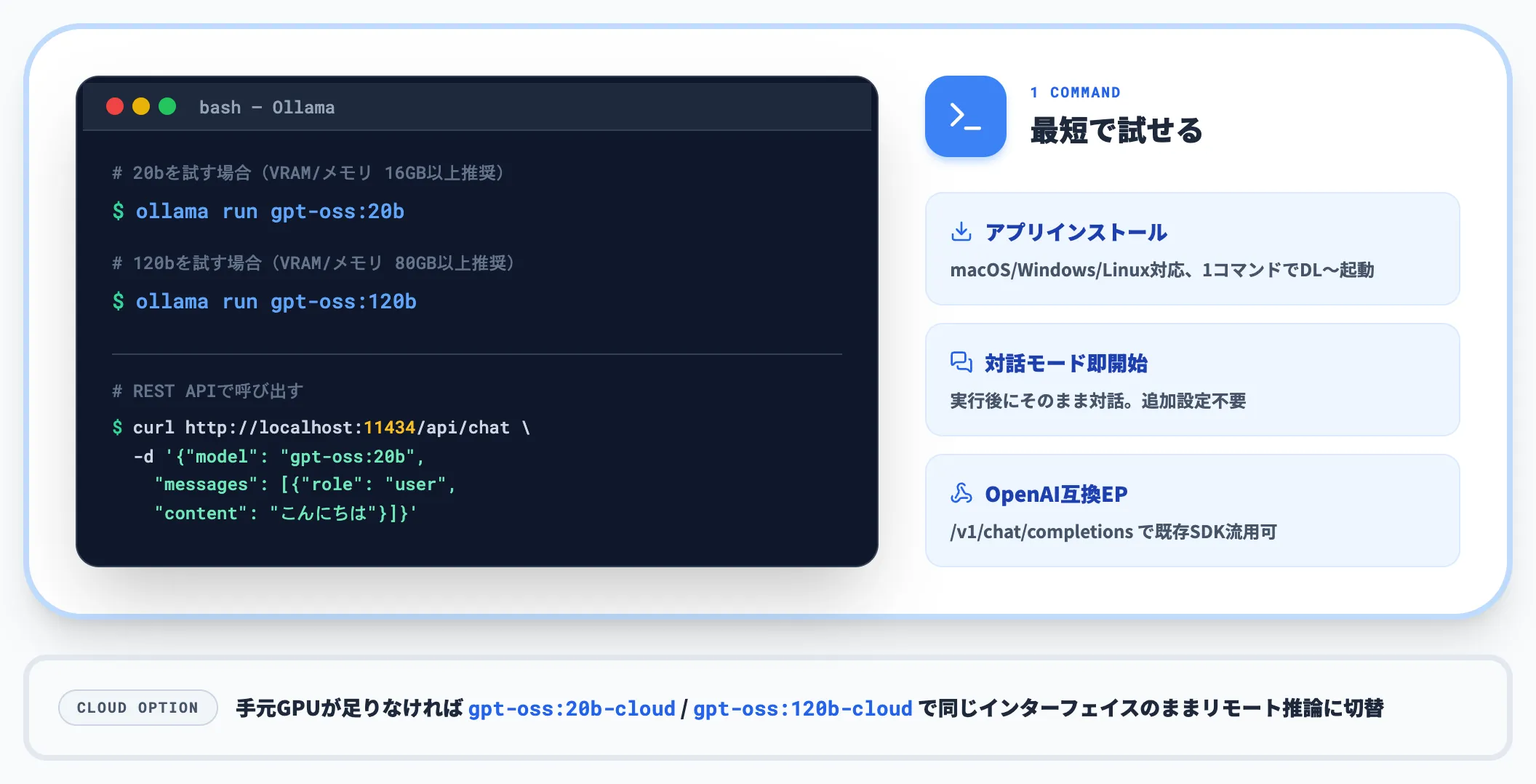Click the download icon beside アプリインストール
Viewport: 1536px width, 784px height.
pos(961,232)
